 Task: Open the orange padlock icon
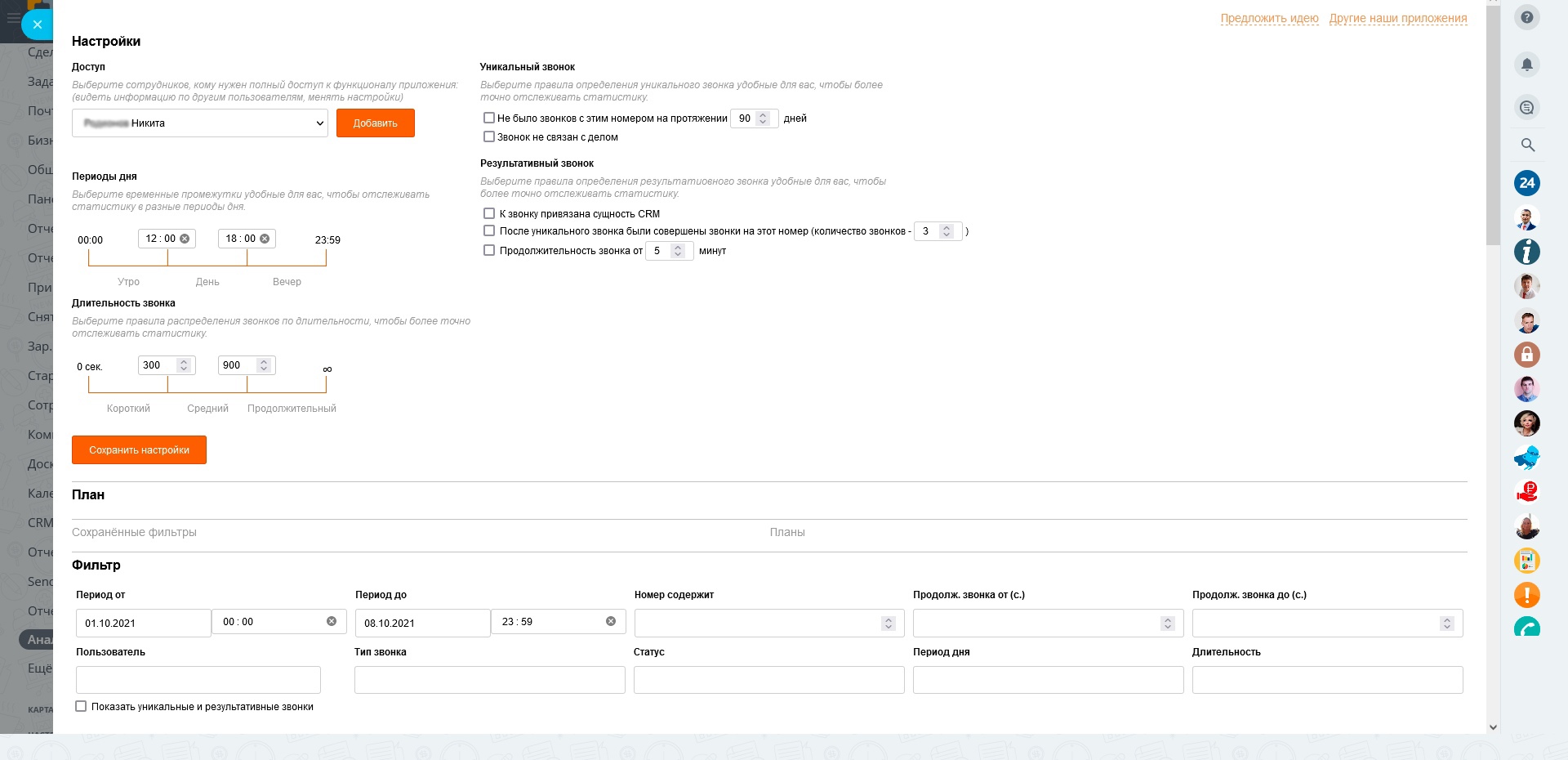1527,355
